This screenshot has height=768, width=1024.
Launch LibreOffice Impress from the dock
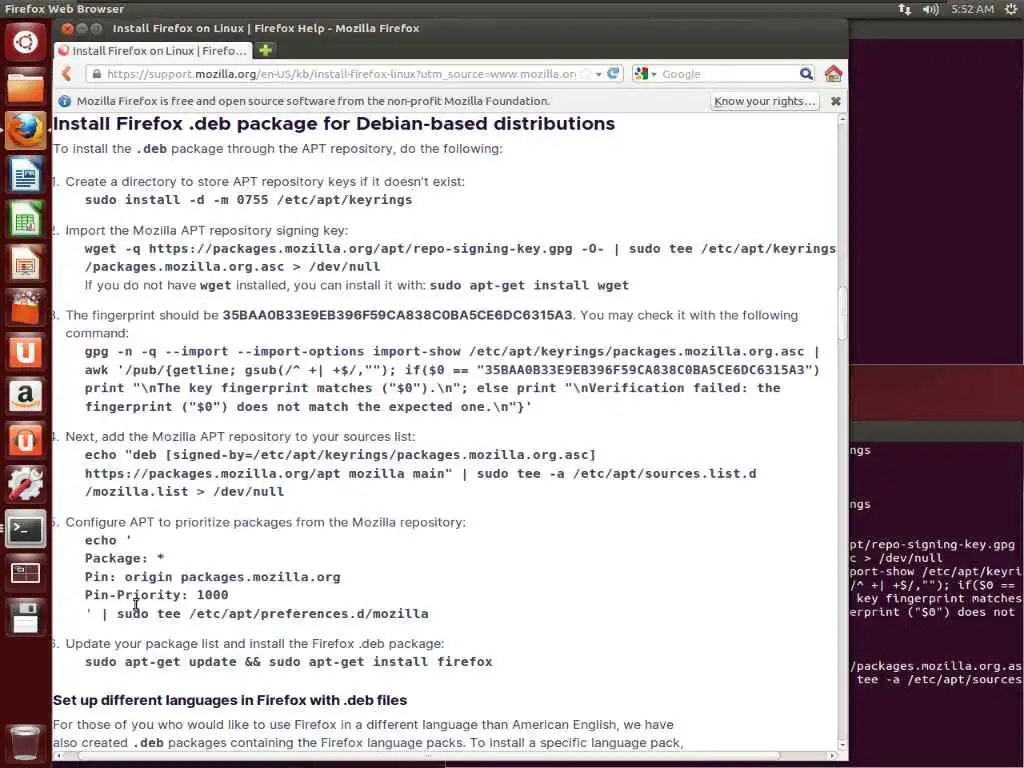point(25,264)
